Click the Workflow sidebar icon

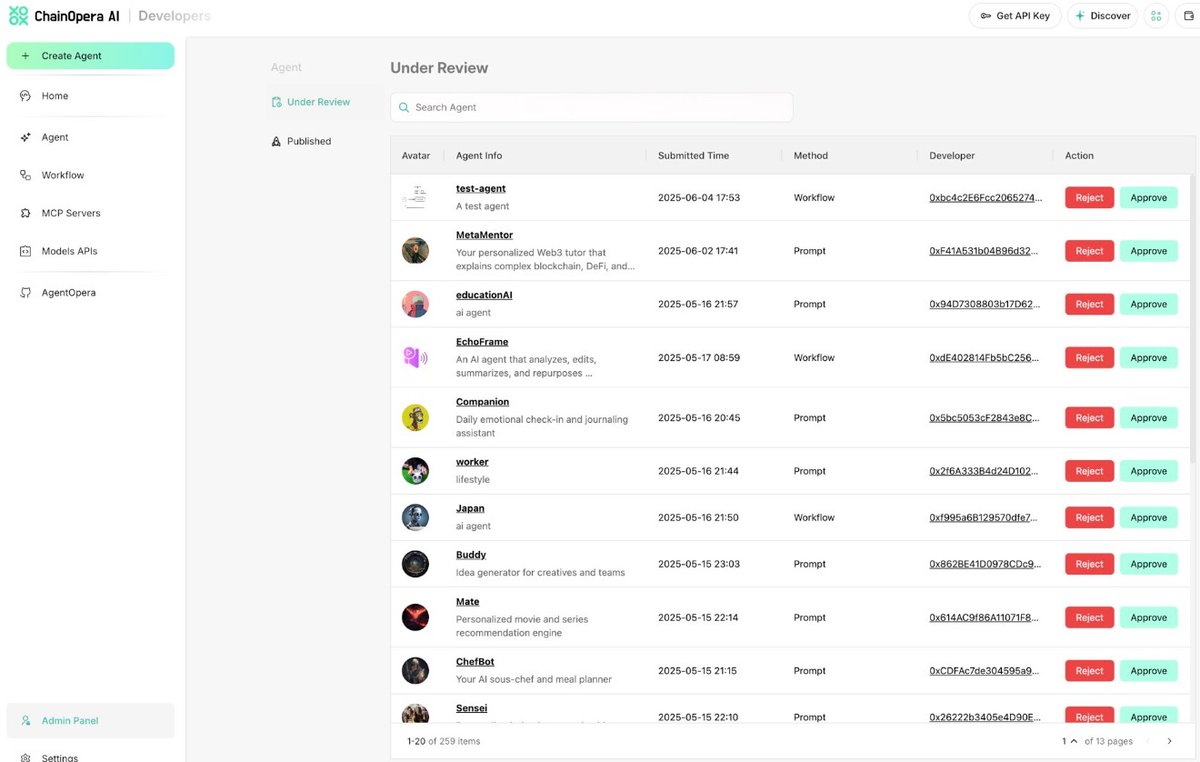25,175
